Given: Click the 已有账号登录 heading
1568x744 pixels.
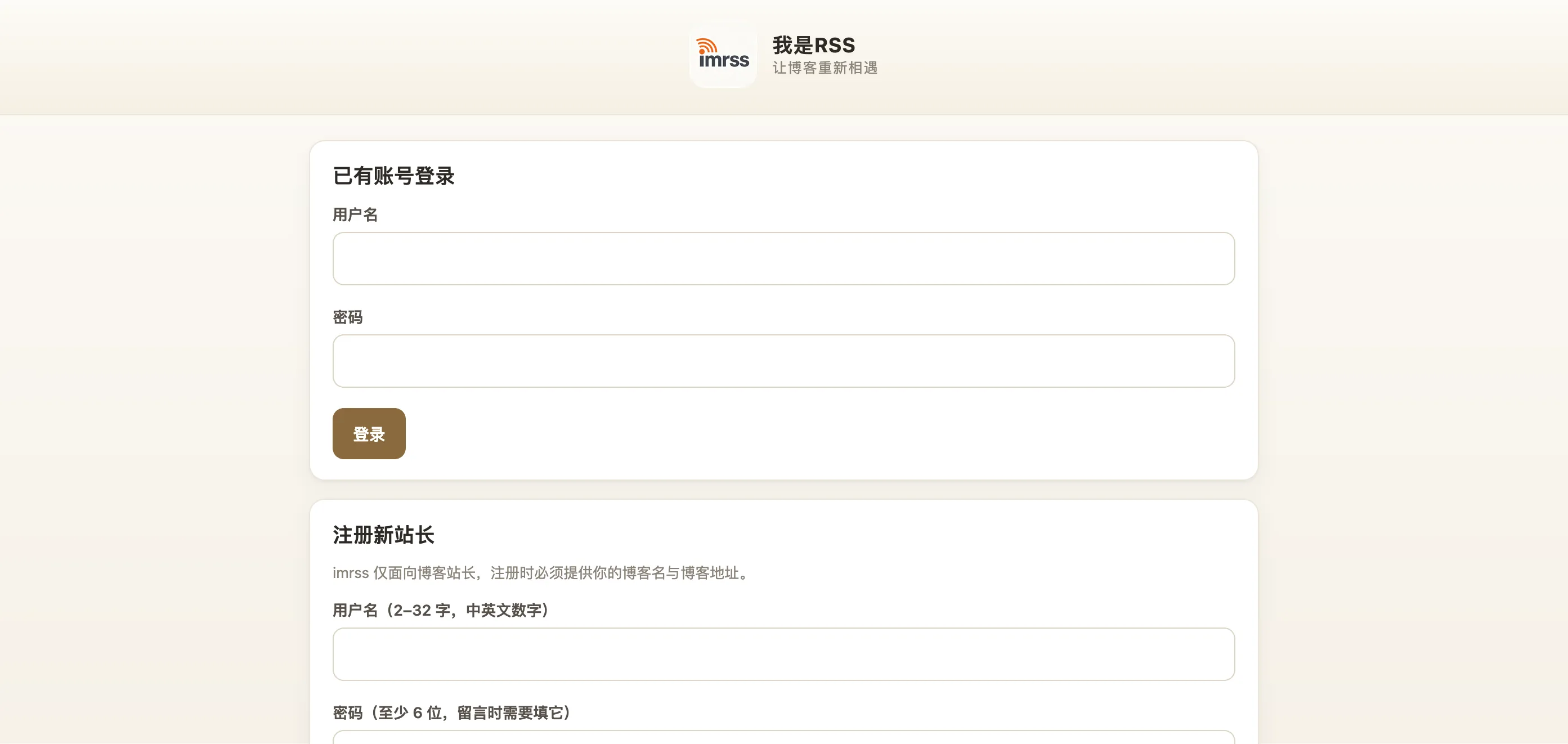Looking at the screenshot, I should point(393,176).
